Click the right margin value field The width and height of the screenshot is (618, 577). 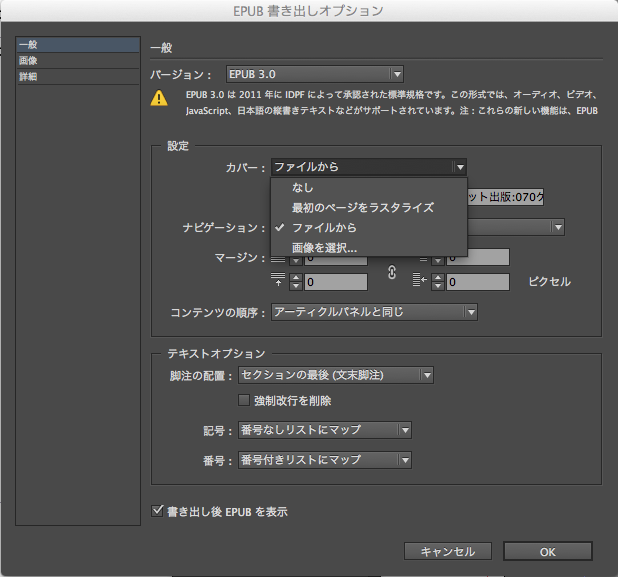[x=478, y=282]
